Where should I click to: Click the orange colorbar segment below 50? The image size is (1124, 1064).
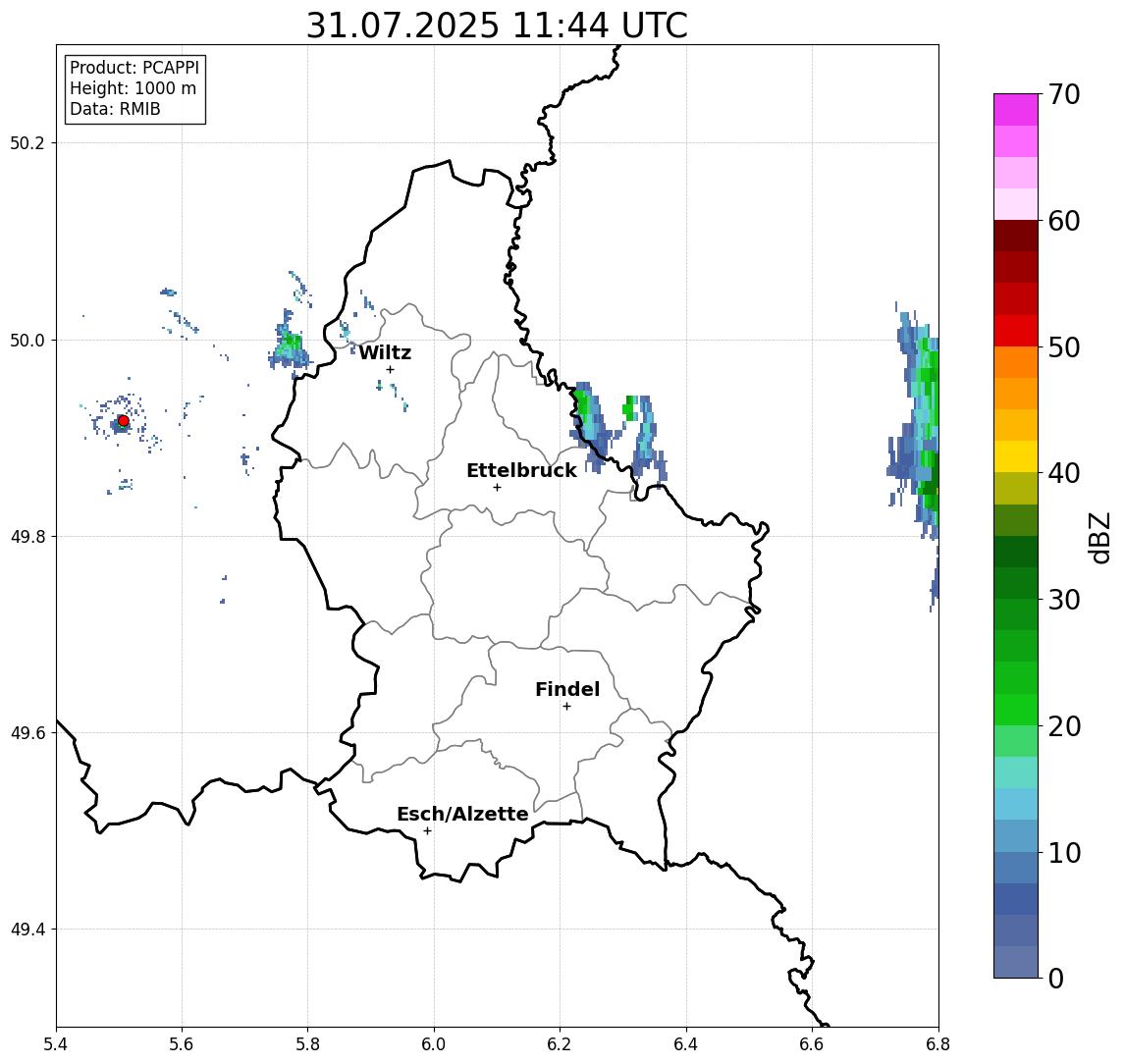point(1016,362)
